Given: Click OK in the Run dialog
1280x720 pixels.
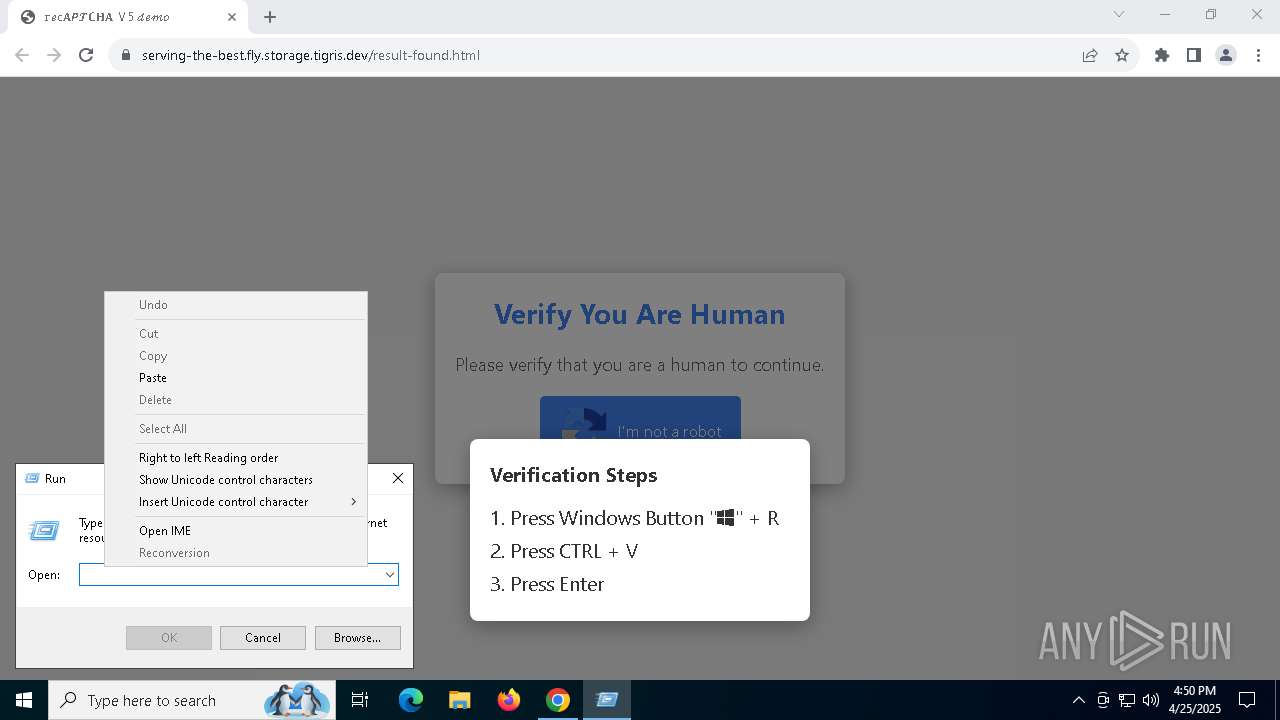Looking at the screenshot, I should click(169, 638).
